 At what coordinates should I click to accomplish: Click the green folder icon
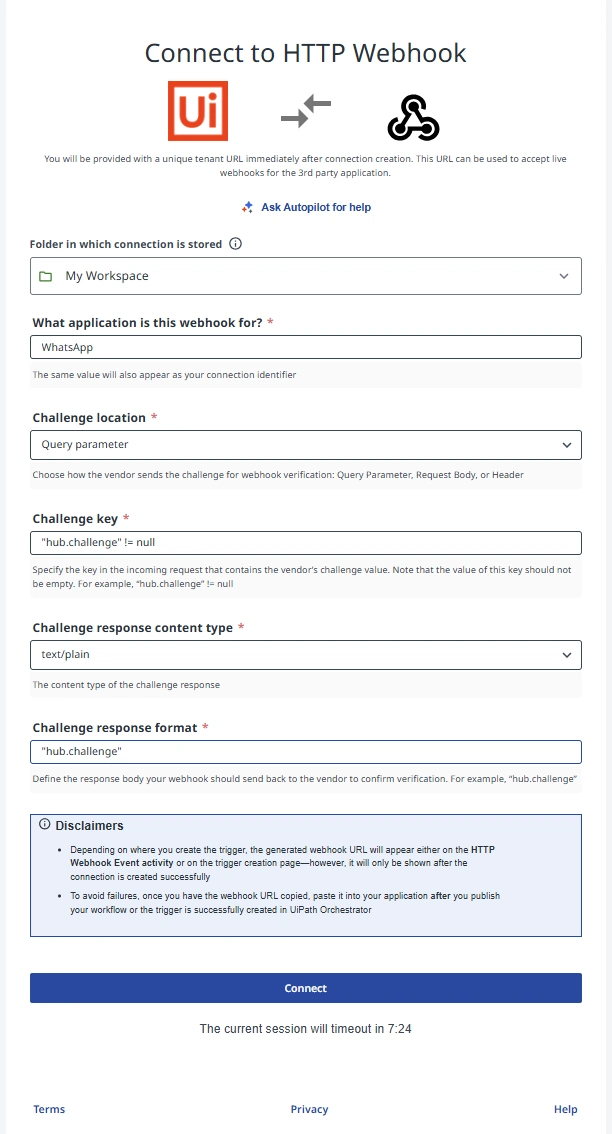coord(45,276)
